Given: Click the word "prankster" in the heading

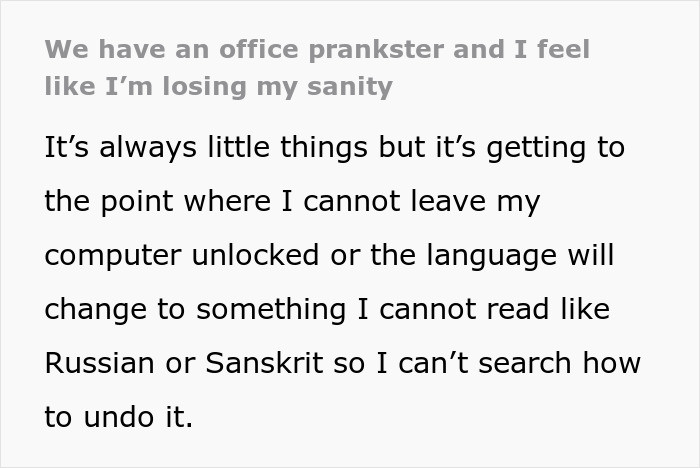Looking at the screenshot, I should pos(376,50).
